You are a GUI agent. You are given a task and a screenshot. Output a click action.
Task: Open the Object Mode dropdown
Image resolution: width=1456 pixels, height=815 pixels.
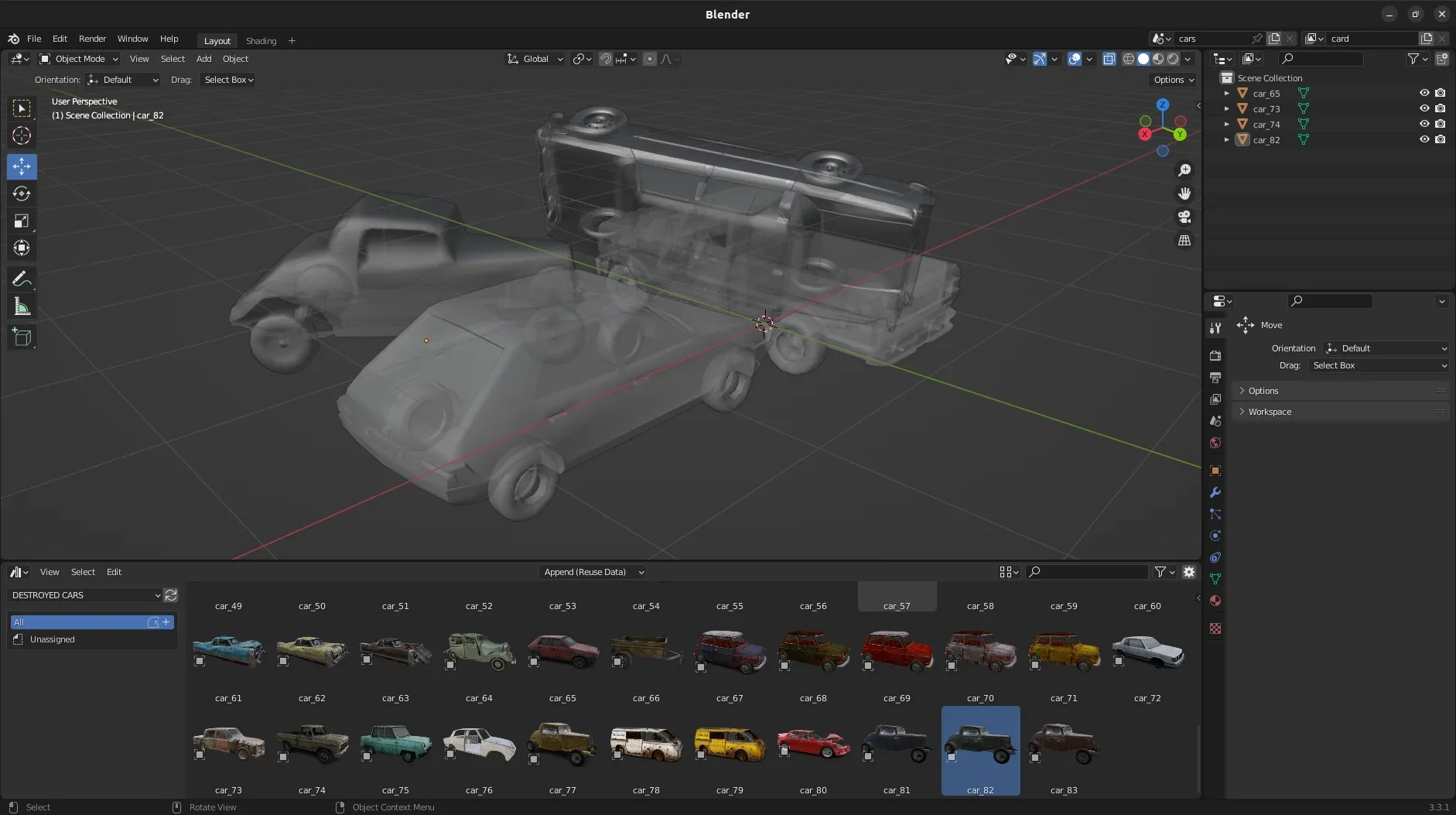pyautogui.click(x=79, y=59)
